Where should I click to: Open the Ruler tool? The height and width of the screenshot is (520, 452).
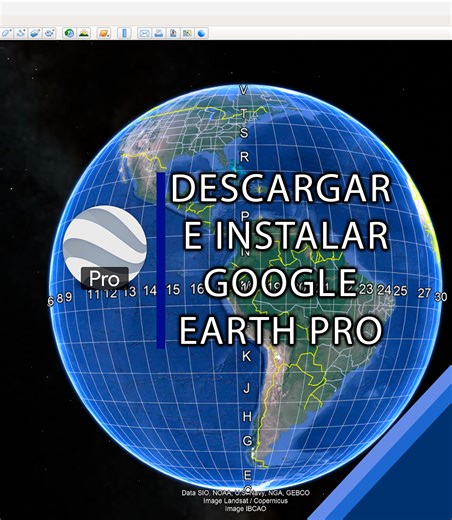(124, 33)
